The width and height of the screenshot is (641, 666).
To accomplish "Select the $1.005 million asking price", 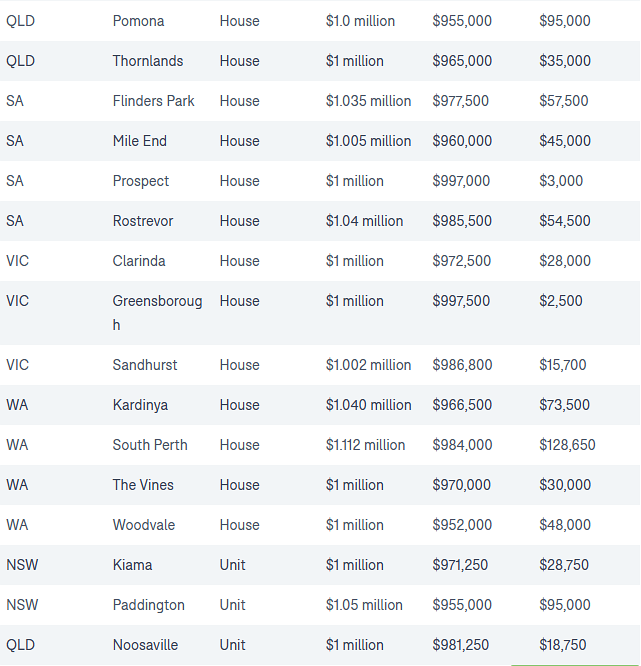I will (368, 141).
